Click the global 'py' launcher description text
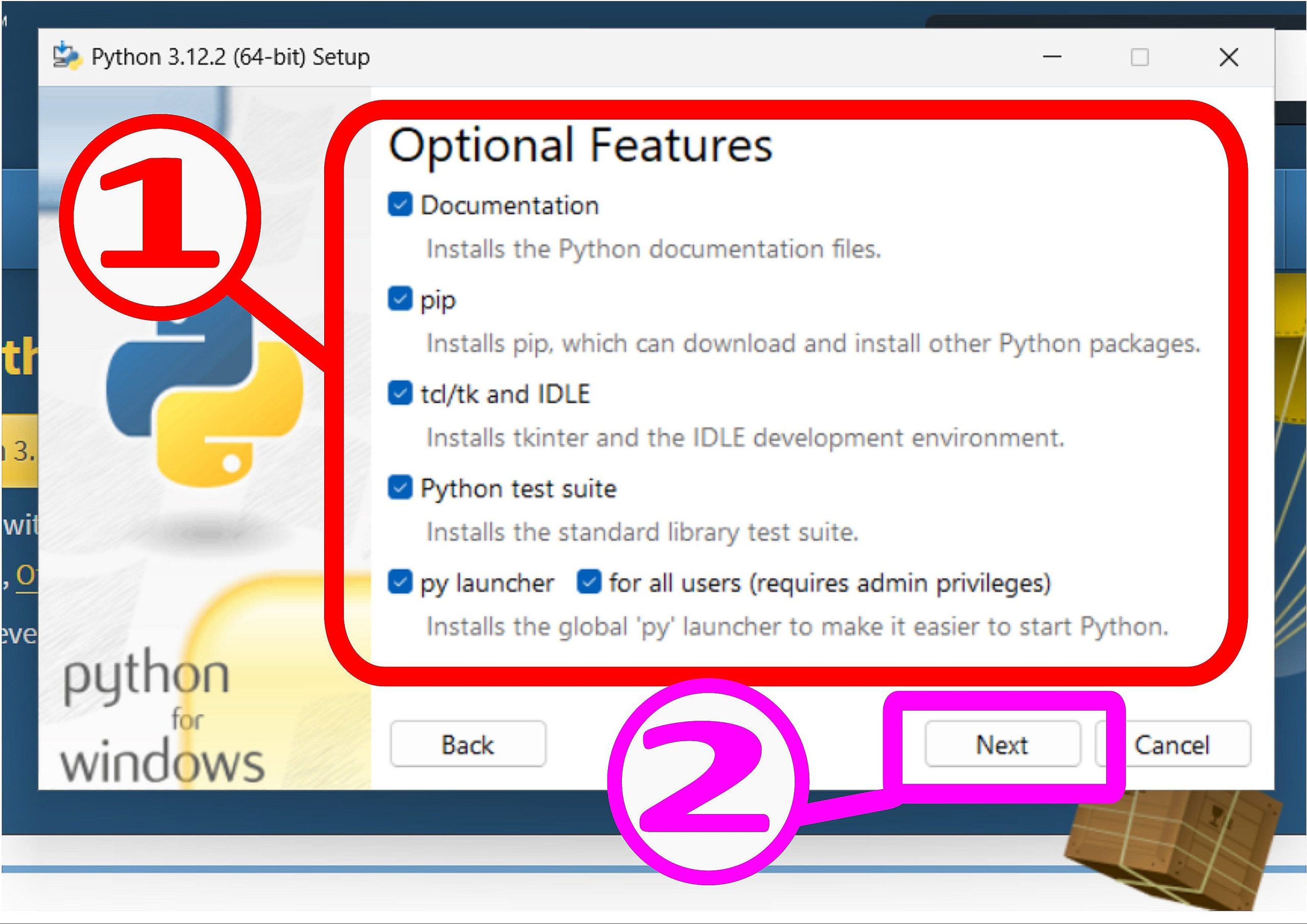 pyautogui.click(x=797, y=627)
